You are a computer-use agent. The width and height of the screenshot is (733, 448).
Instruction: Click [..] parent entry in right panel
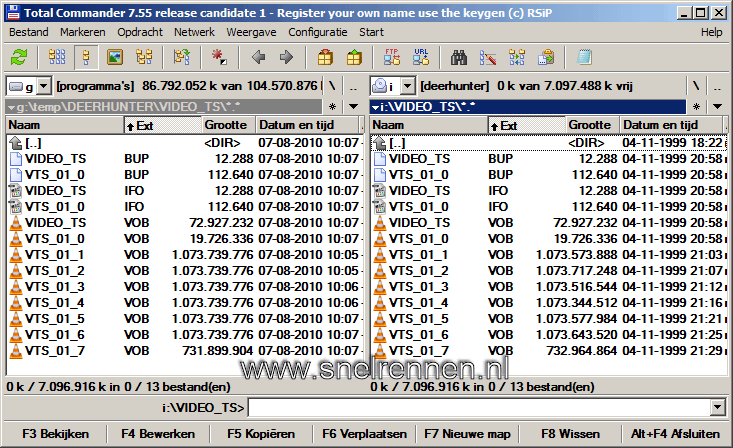(x=550, y=143)
